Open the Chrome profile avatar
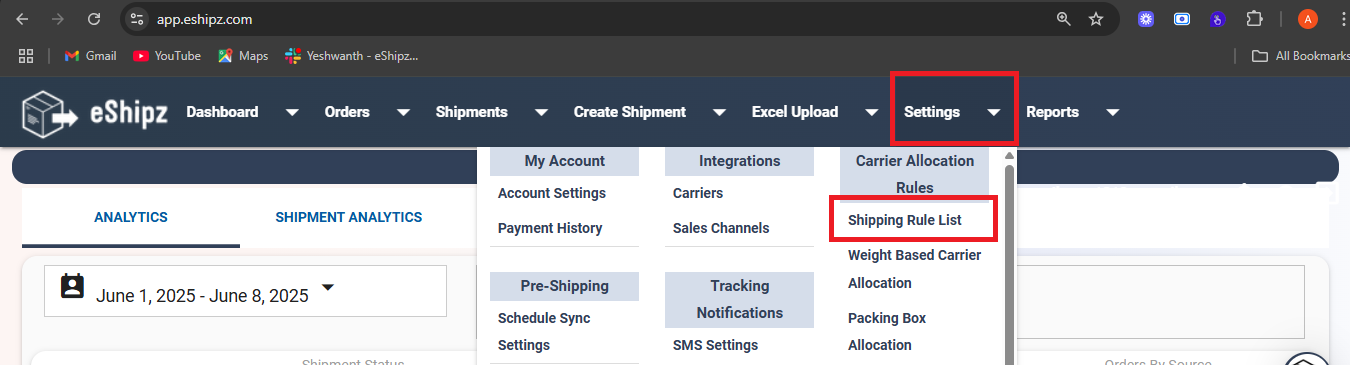 1308,19
